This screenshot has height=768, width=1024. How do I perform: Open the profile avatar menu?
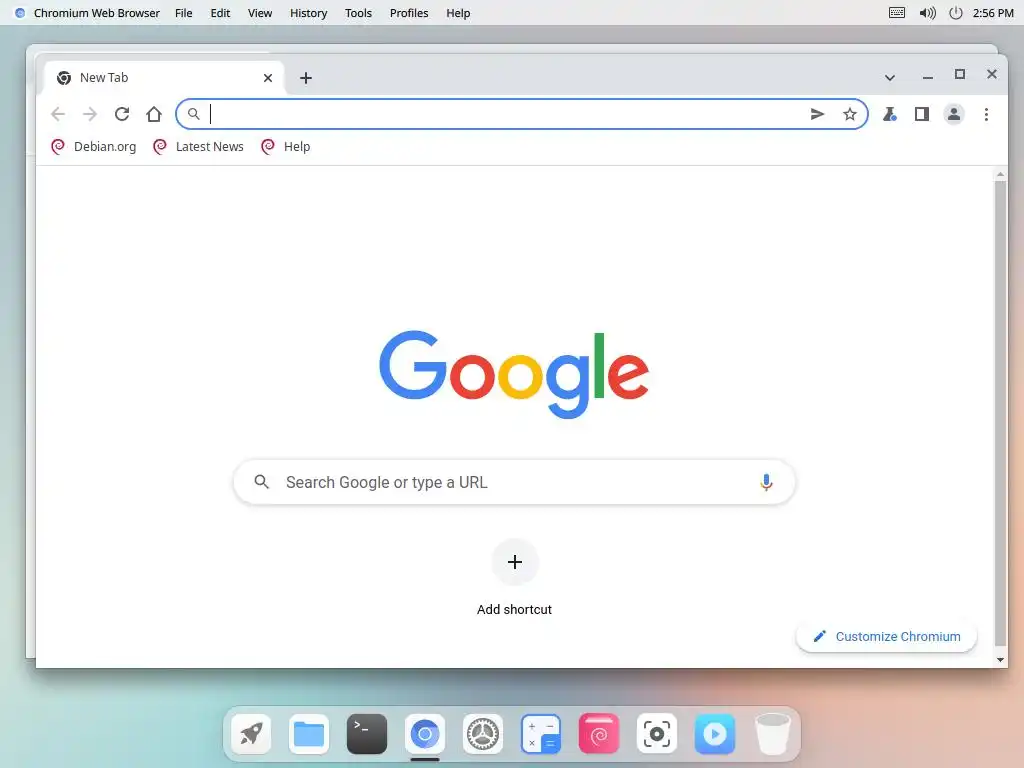(953, 114)
